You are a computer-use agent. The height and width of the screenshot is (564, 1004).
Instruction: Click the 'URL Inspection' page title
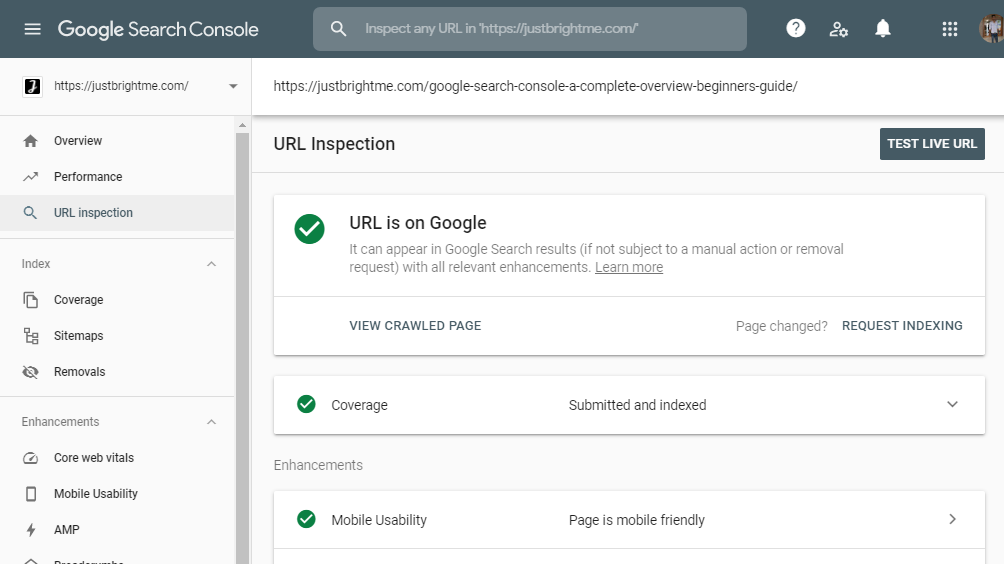click(334, 144)
